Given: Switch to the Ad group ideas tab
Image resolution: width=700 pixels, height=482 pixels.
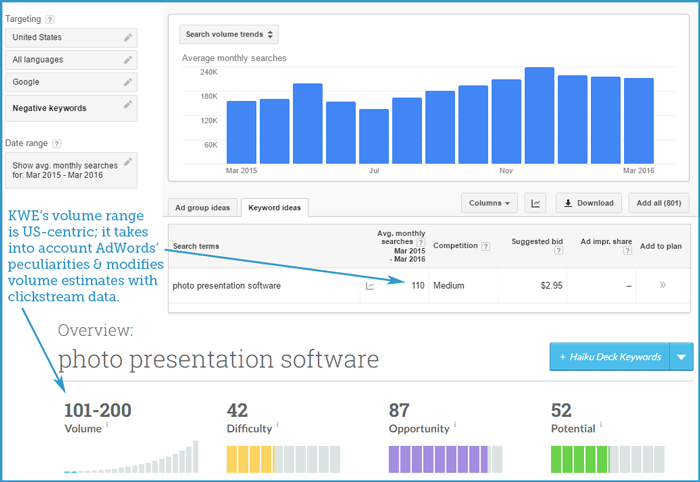Looking at the screenshot, I should pos(203,208).
